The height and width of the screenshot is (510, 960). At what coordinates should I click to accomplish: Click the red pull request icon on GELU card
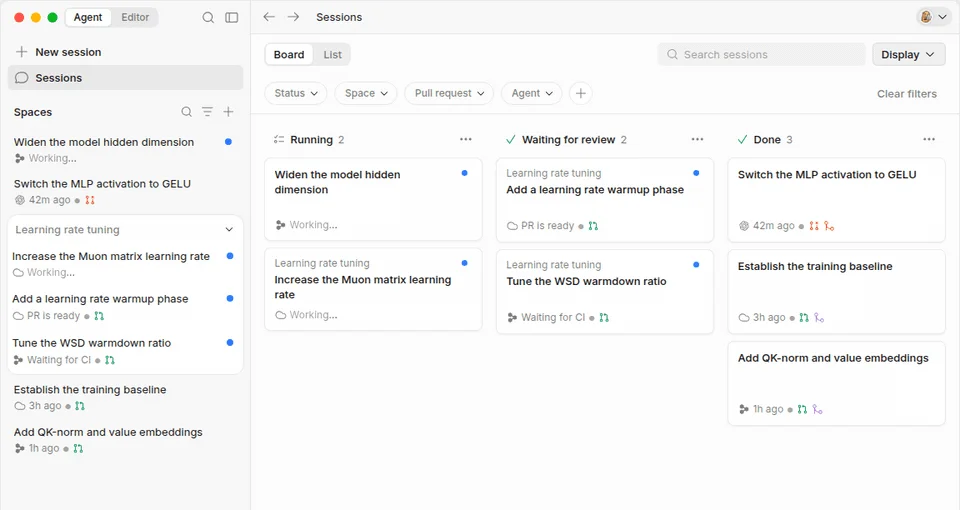click(x=814, y=225)
